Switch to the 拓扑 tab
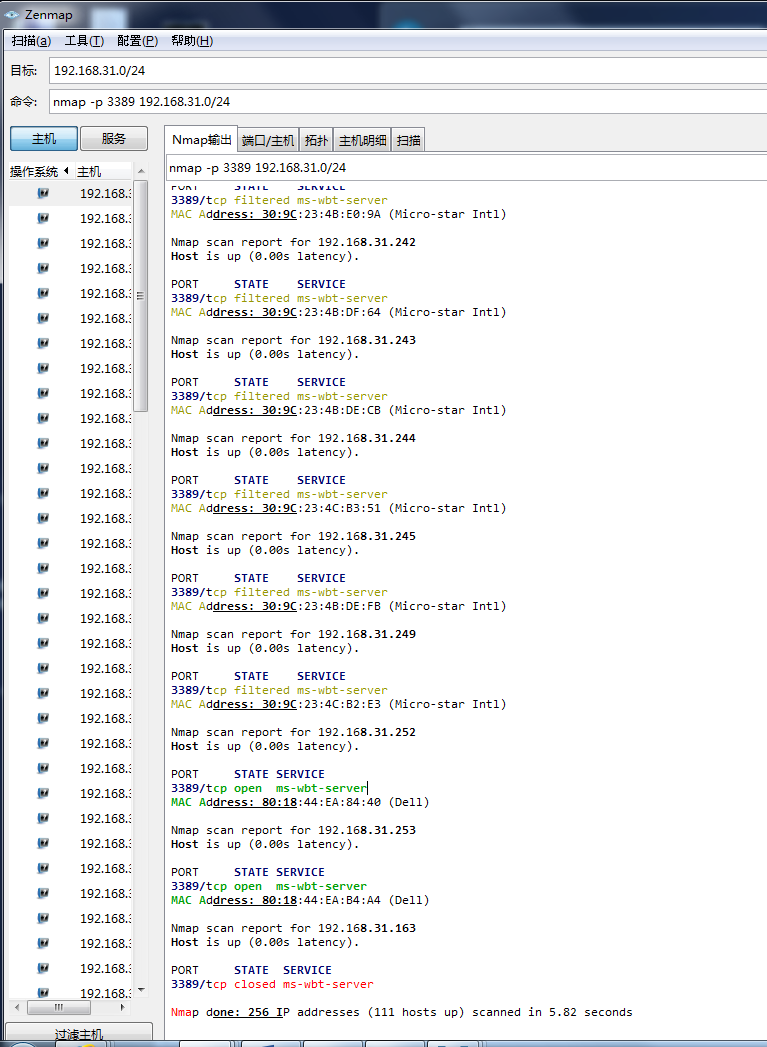The image size is (767, 1047). tap(316, 140)
